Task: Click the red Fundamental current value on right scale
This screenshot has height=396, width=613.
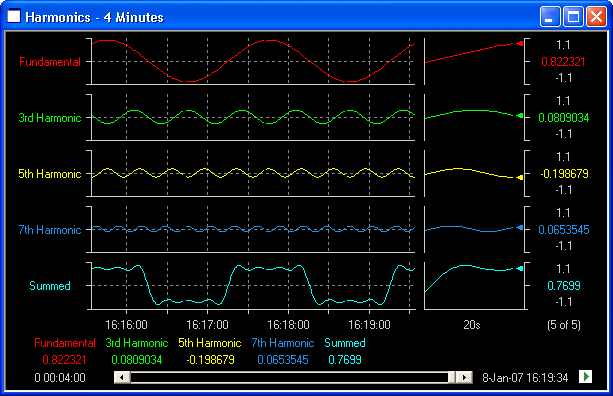Action: (563, 62)
